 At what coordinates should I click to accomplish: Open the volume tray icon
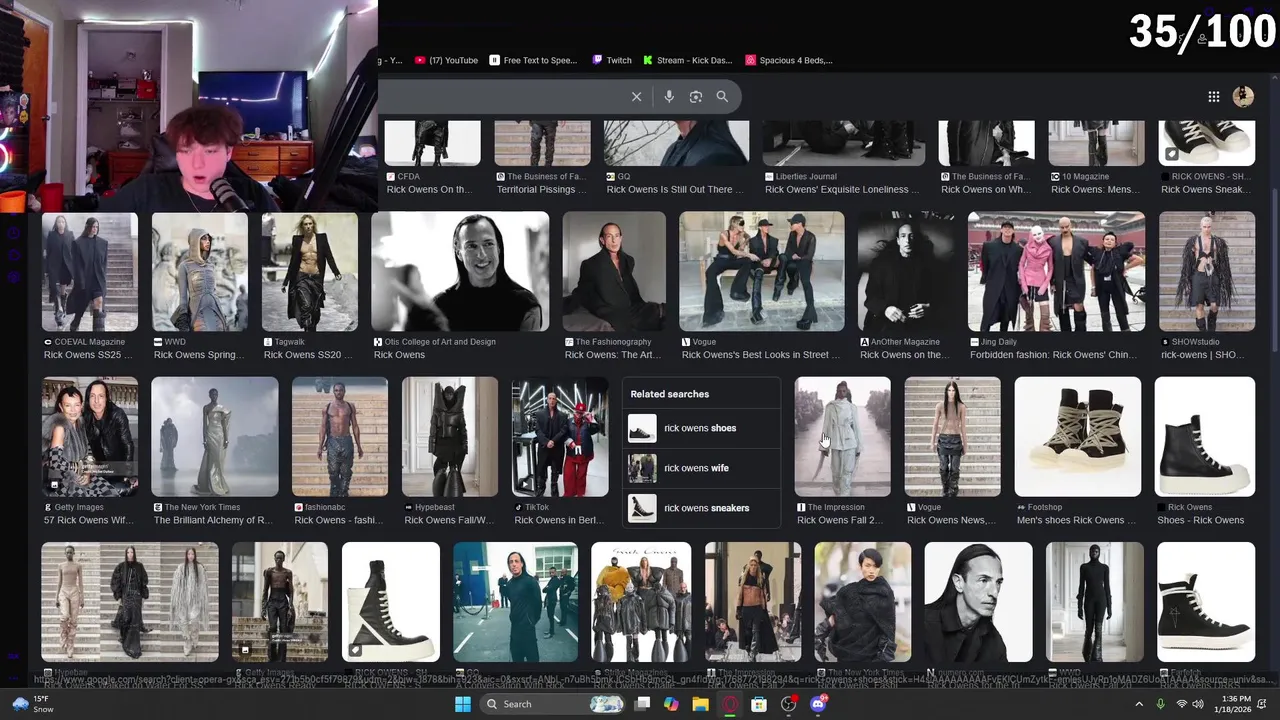click(x=1198, y=704)
